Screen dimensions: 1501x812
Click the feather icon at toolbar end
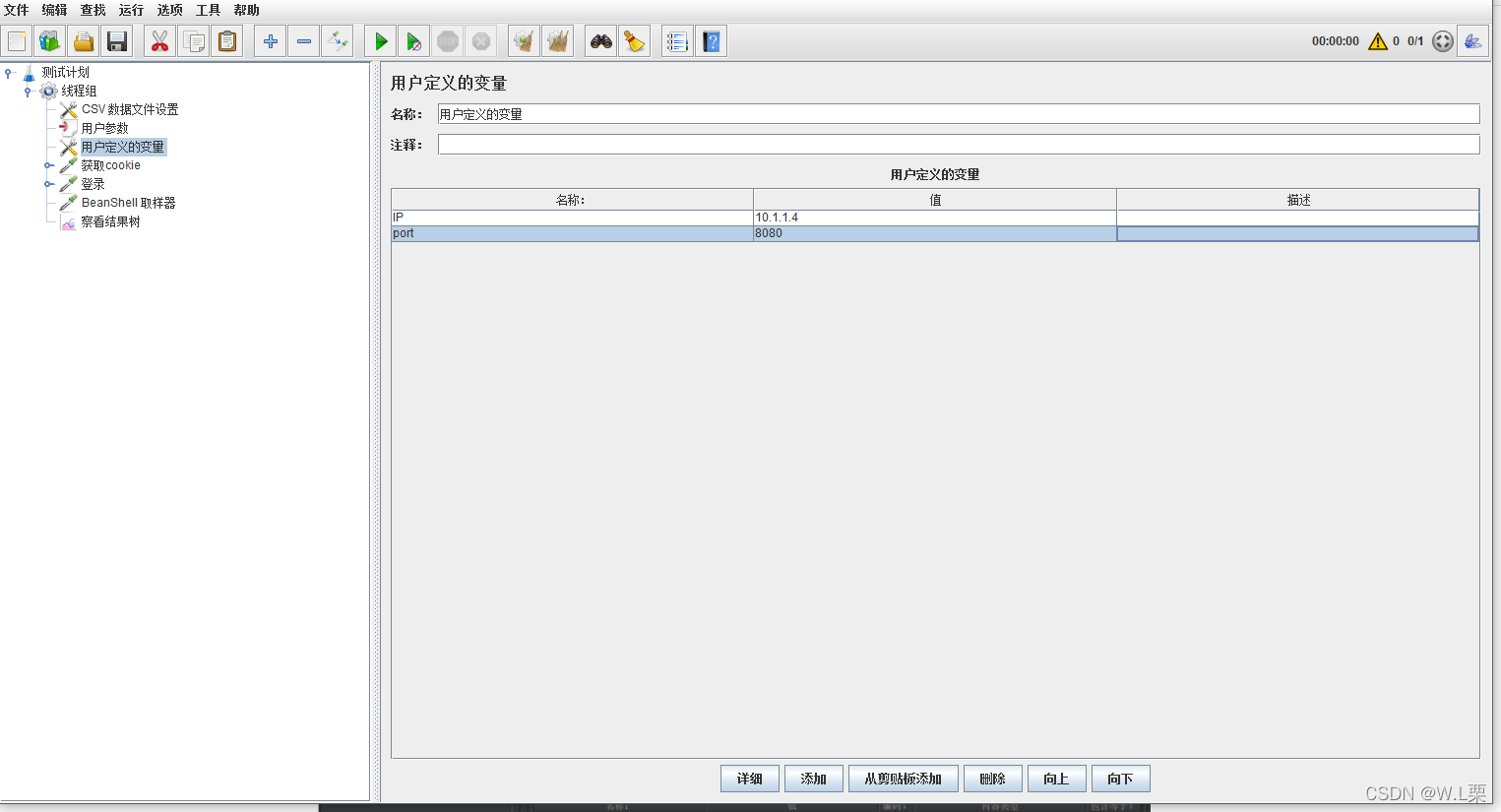tap(1473, 41)
